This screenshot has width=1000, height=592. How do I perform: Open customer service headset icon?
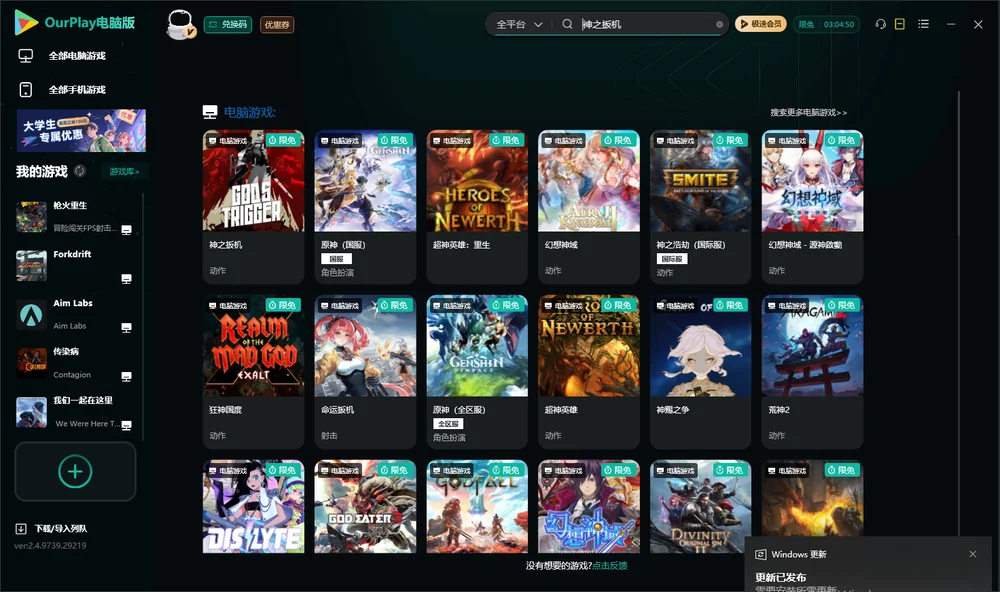tap(880, 24)
